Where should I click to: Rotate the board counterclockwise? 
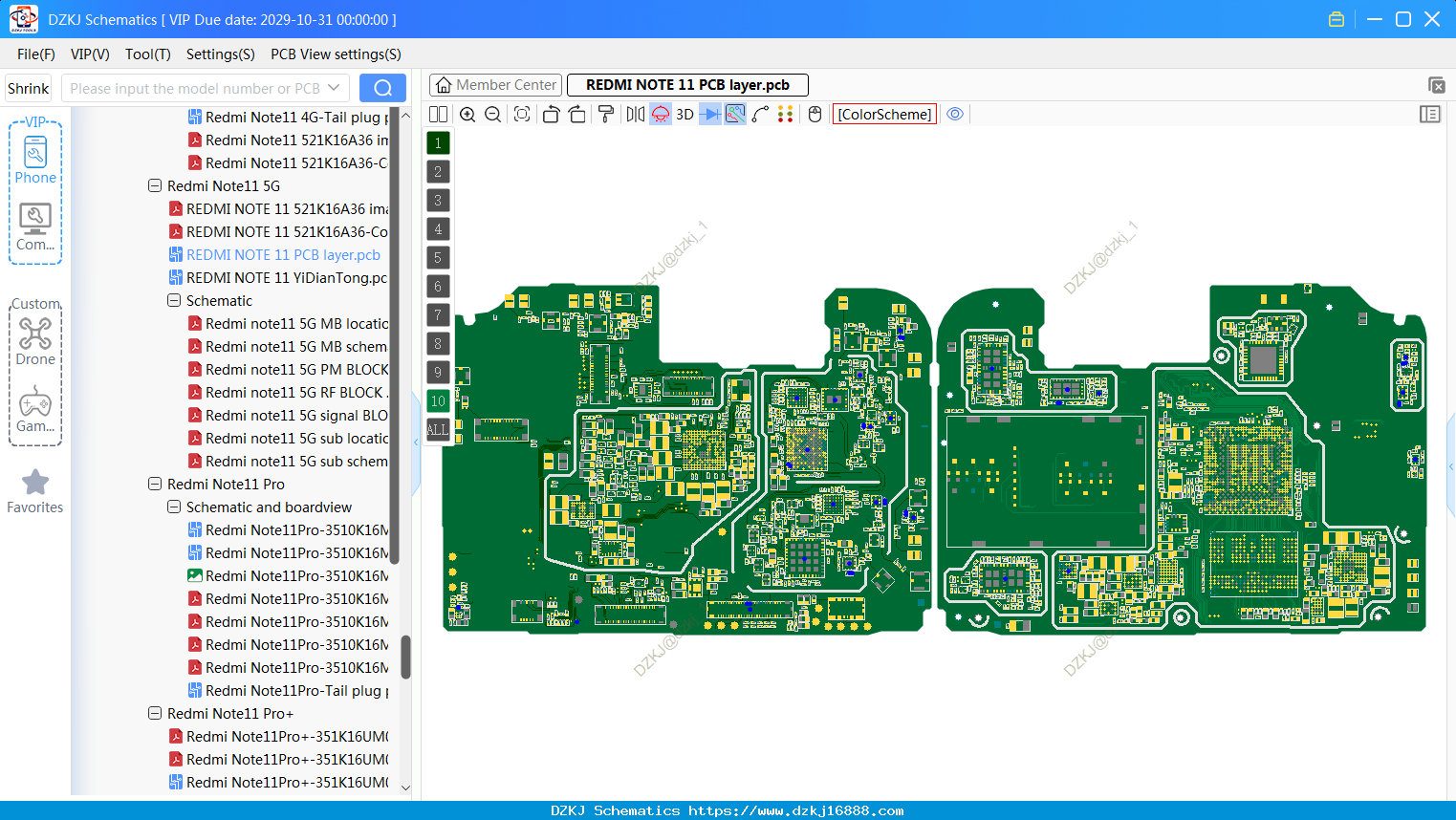[551, 114]
